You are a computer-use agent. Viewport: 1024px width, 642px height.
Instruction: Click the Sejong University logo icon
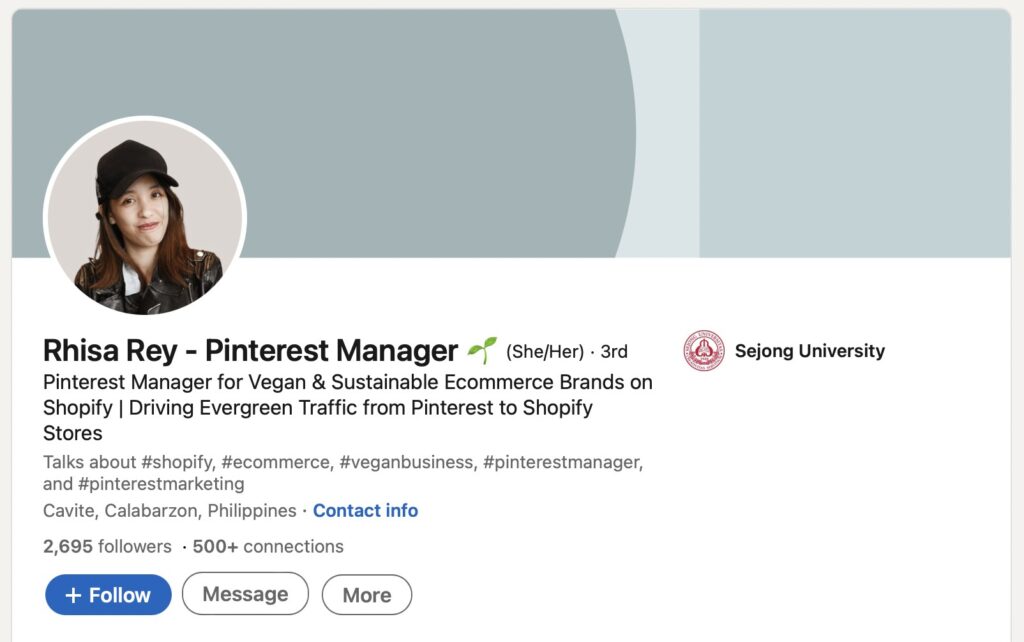704,351
